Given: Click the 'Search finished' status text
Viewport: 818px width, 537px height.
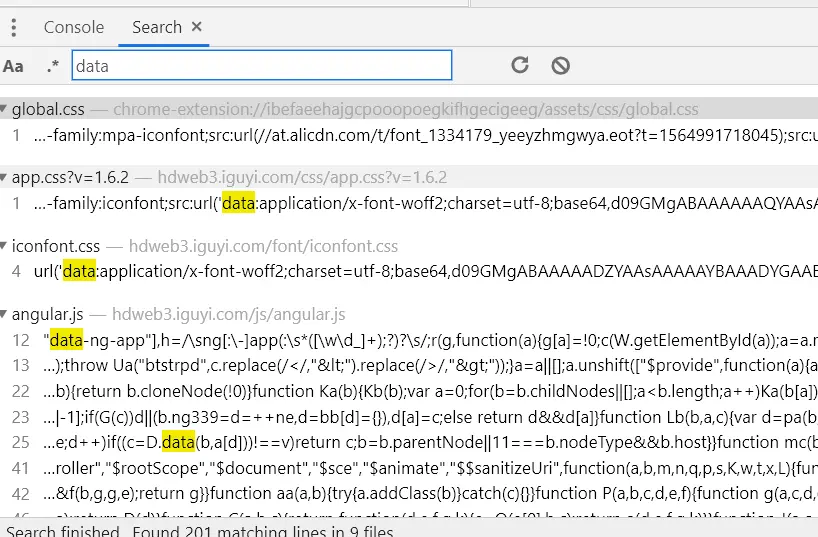Looking at the screenshot, I should coord(63,531).
